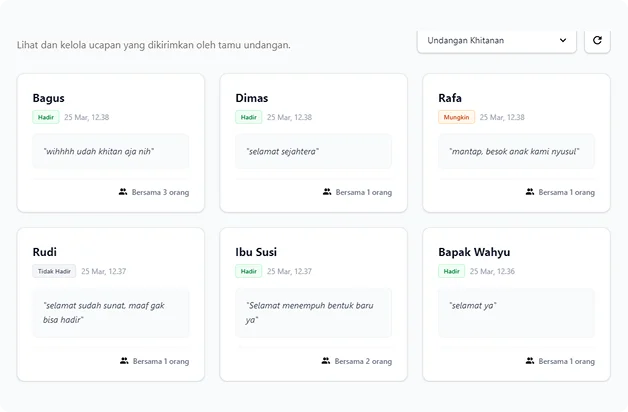The image size is (628, 412).
Task: Click the people icon in Rudi card
Action: tap(124, 361)
